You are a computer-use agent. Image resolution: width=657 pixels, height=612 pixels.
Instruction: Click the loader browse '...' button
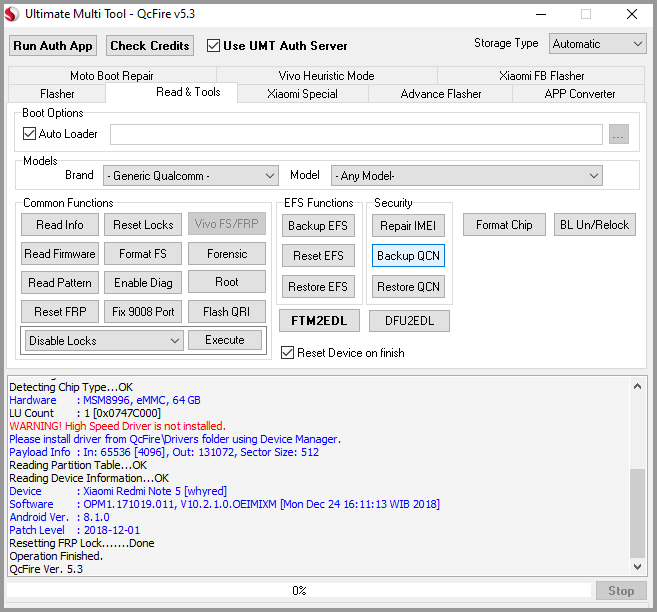click(618, 134)
